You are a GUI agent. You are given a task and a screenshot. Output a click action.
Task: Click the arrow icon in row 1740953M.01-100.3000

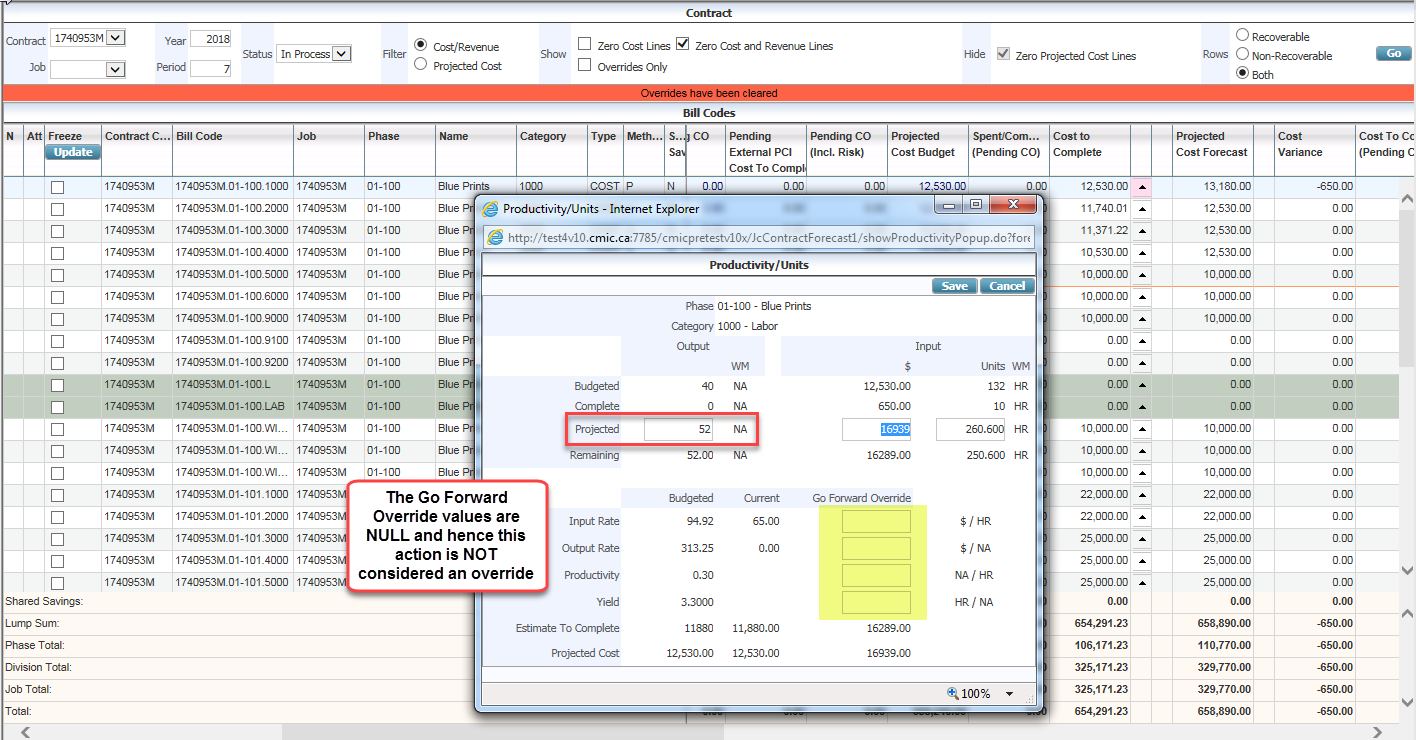(x=1142, y=230)
